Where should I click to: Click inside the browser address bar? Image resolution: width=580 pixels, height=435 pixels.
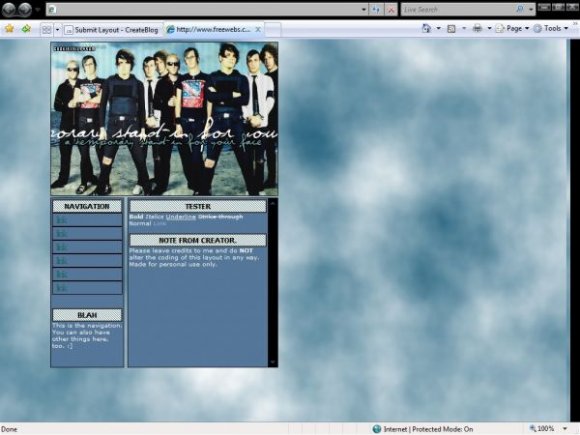point(207,10)
